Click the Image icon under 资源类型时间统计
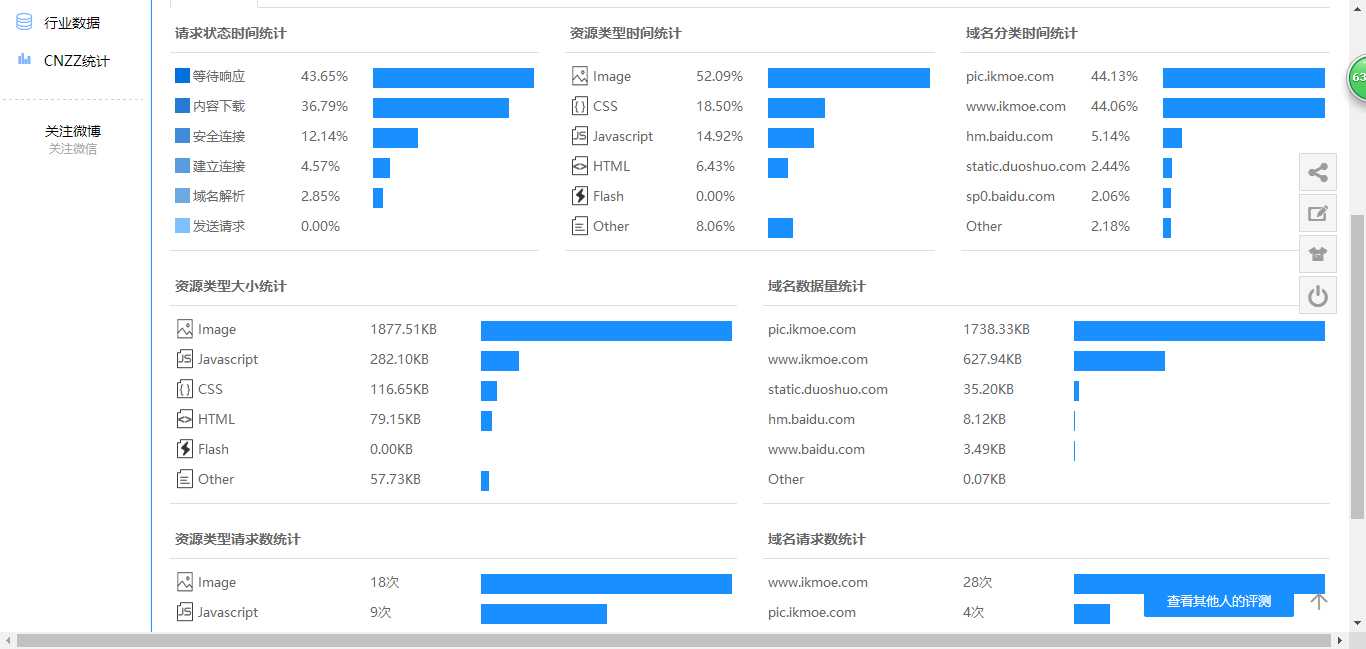Screen dimensions: 1366x649 click(x=580, y=76)
